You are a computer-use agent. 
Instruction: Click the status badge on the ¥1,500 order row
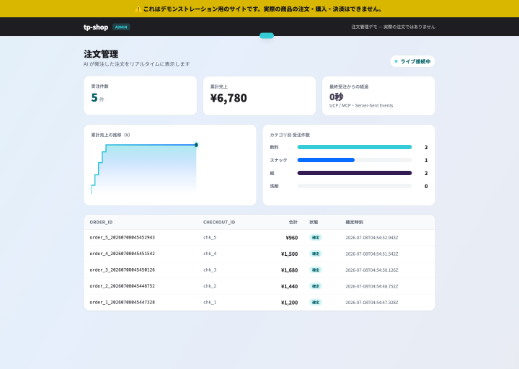click(x=315, y=254)
